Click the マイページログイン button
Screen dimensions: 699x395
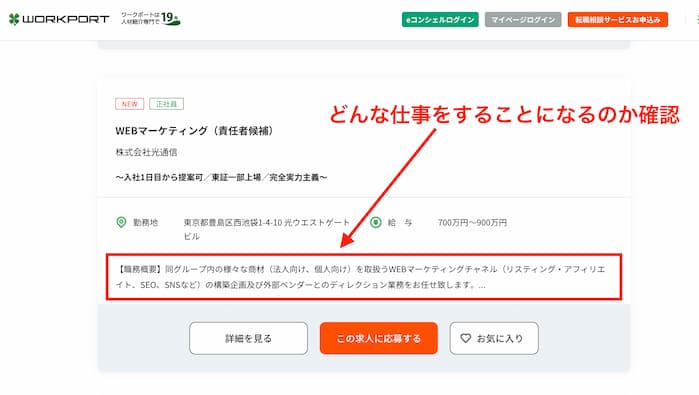tap(523, 20)
